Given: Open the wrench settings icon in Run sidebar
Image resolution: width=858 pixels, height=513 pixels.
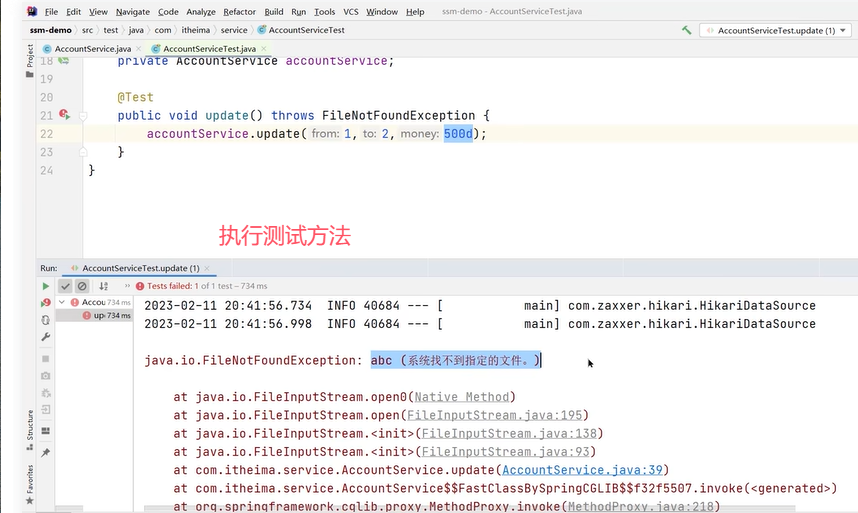Looking at the screenshot, I should pyautogui.click(x=45, y=337).
